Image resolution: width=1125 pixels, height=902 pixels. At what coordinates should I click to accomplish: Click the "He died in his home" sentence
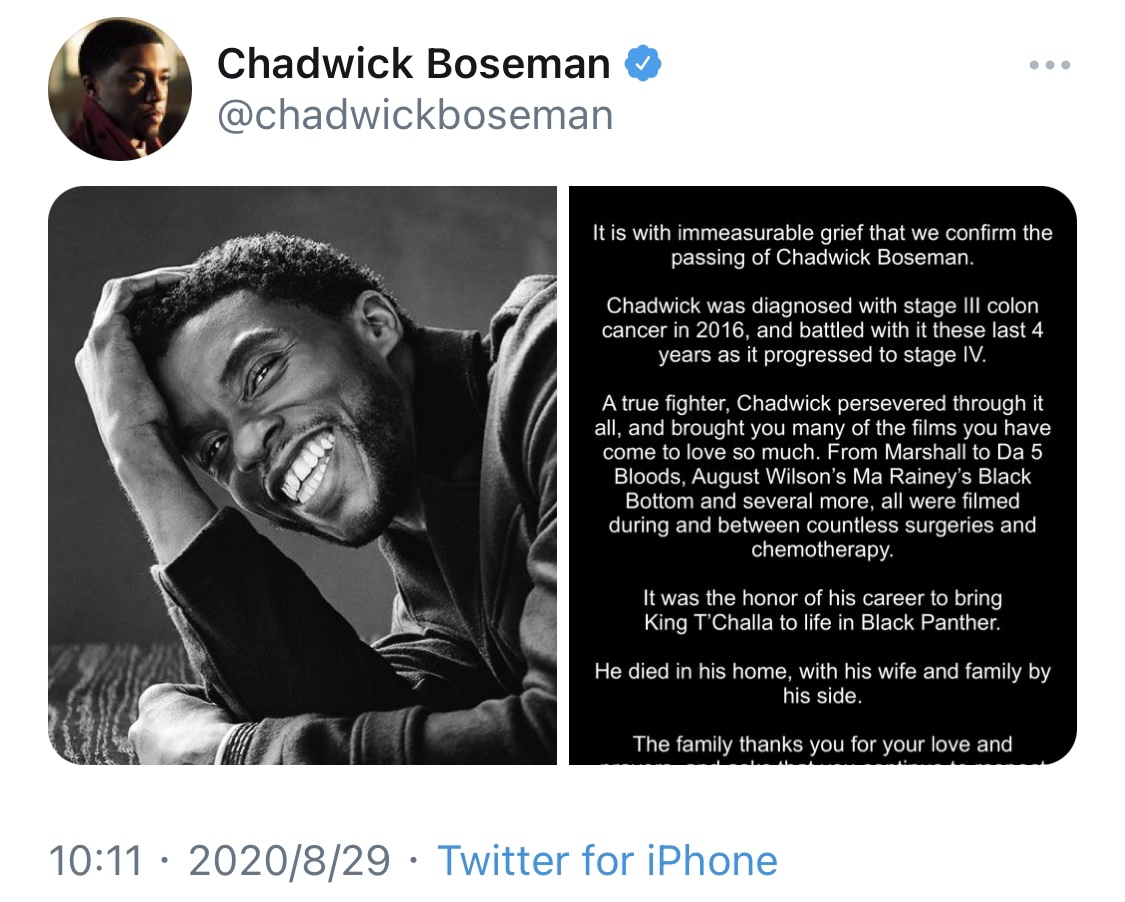coord(822,683)
